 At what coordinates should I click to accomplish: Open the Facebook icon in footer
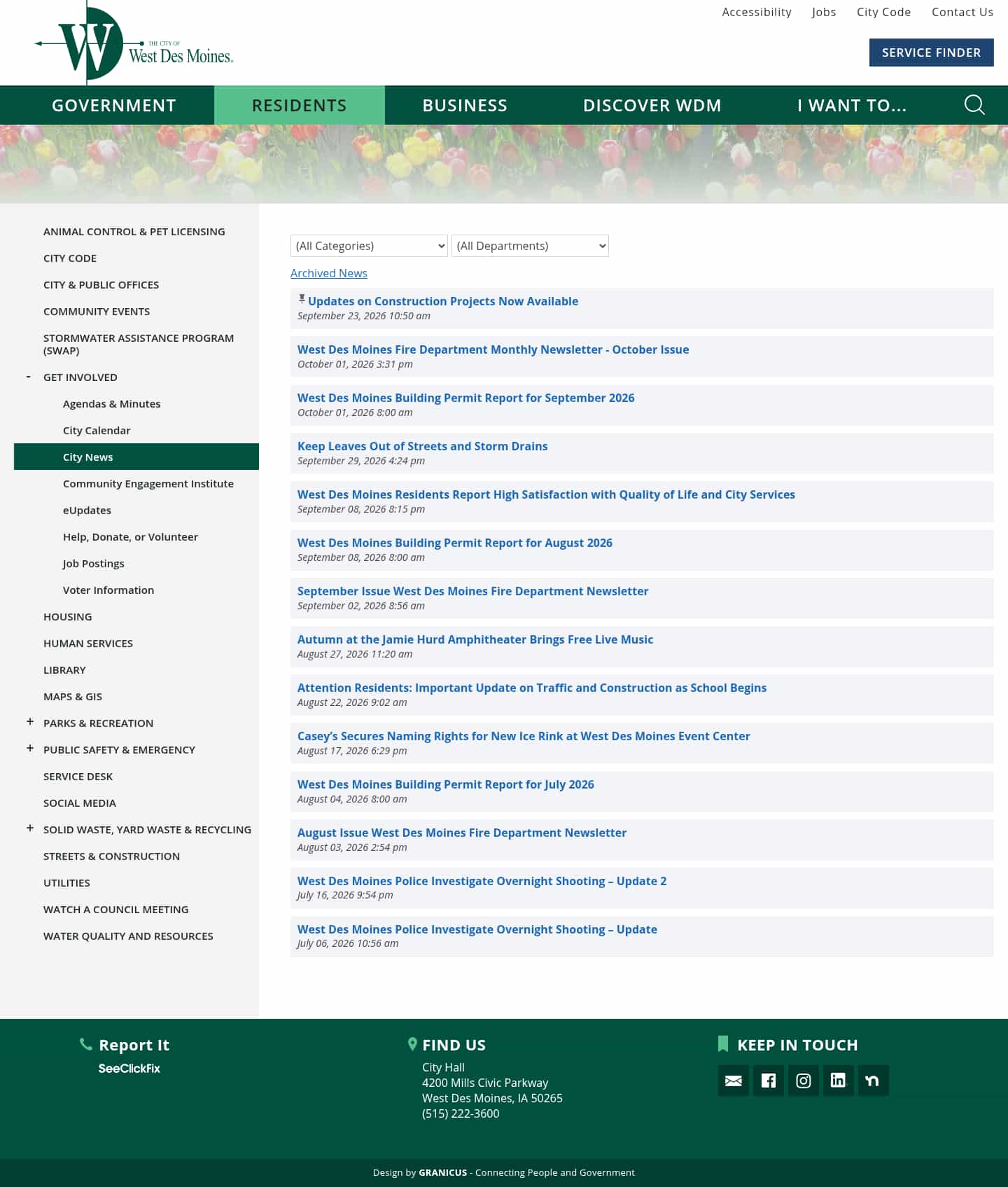(769, 1081)
